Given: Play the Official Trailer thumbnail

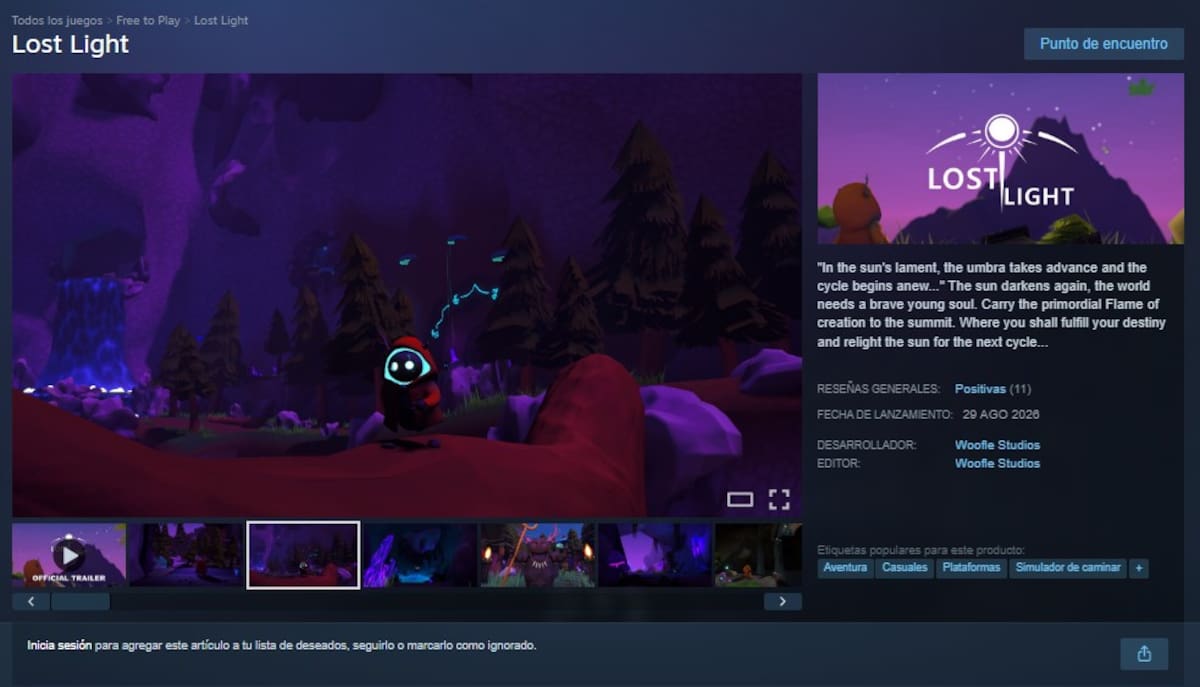Looking at the screenshot, I should point(69,555).
